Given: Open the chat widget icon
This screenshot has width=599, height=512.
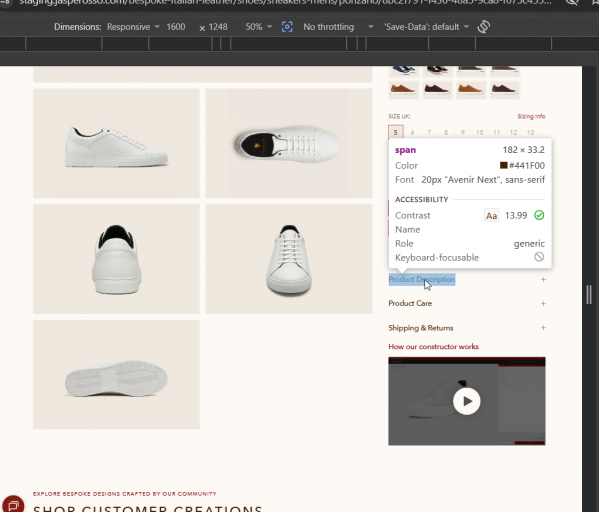Looking at the screenshot, I should (x=13, y=504).
